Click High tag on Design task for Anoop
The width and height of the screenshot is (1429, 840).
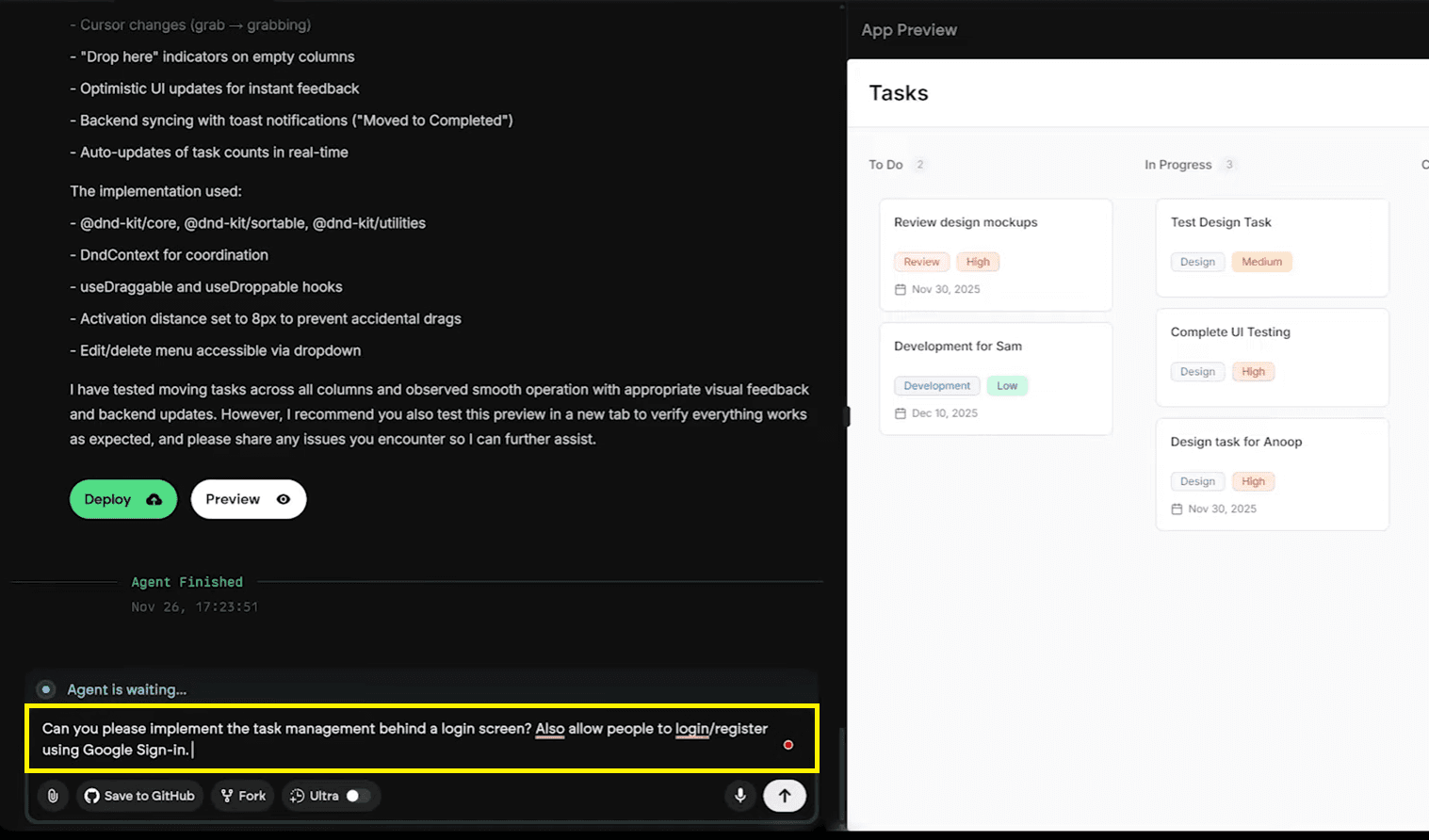click(1253, 481)
